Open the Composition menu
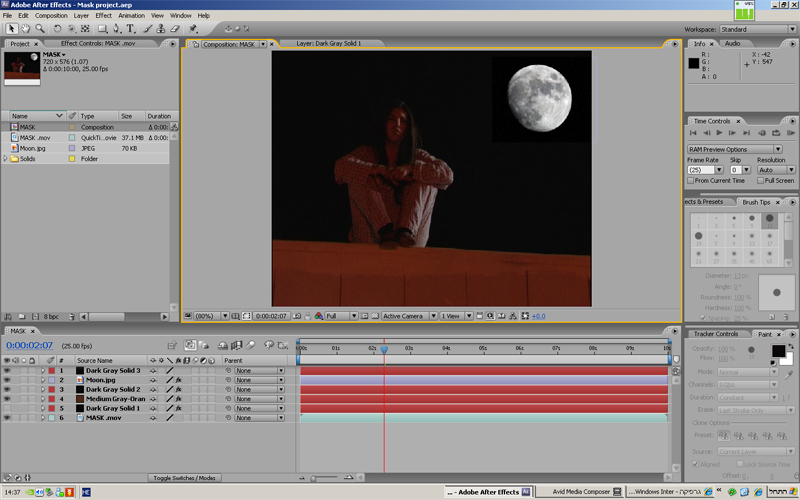The height and width of the screenshot is (500, 800). coord(51,16)
